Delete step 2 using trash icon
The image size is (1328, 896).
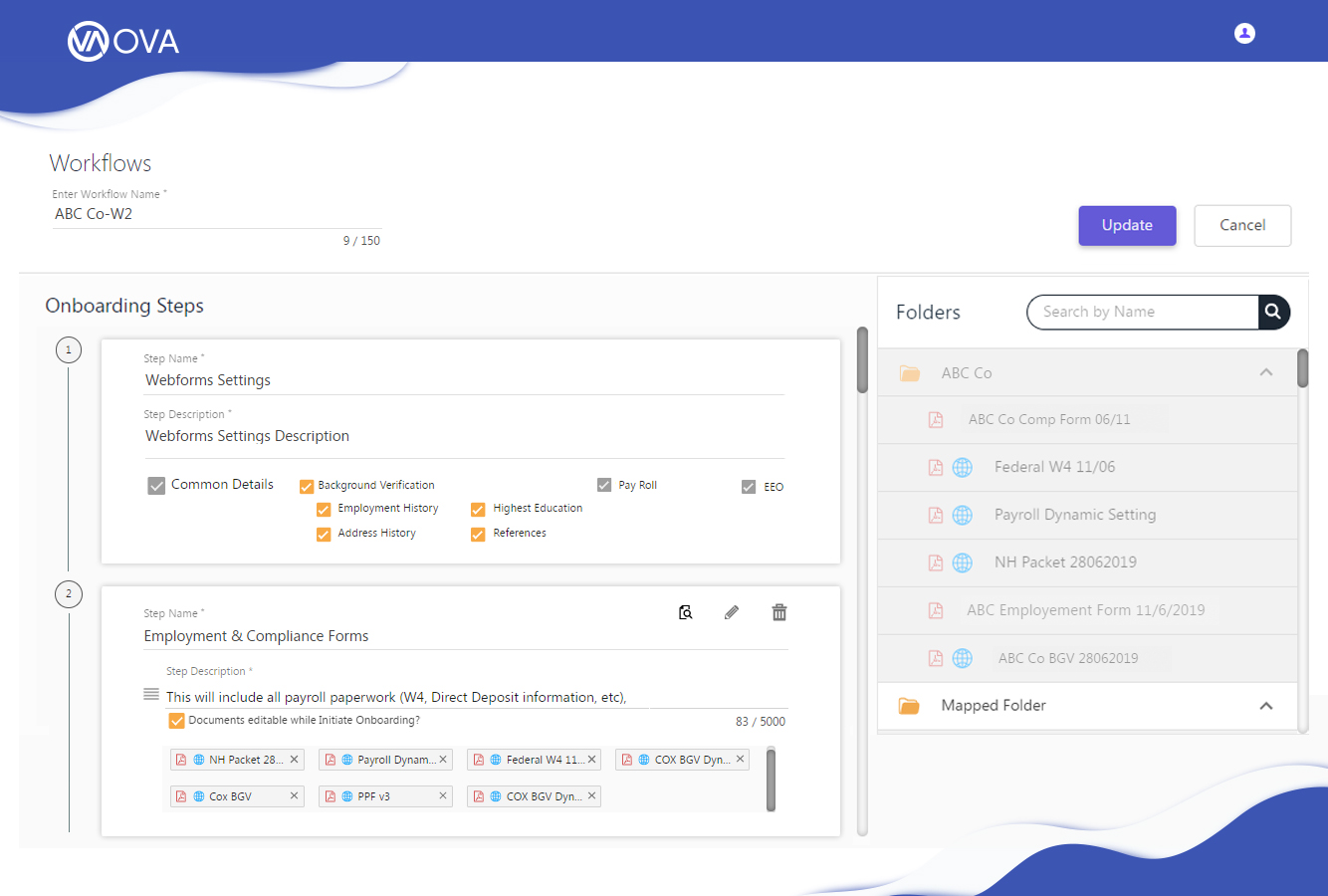tap(779, 612)
